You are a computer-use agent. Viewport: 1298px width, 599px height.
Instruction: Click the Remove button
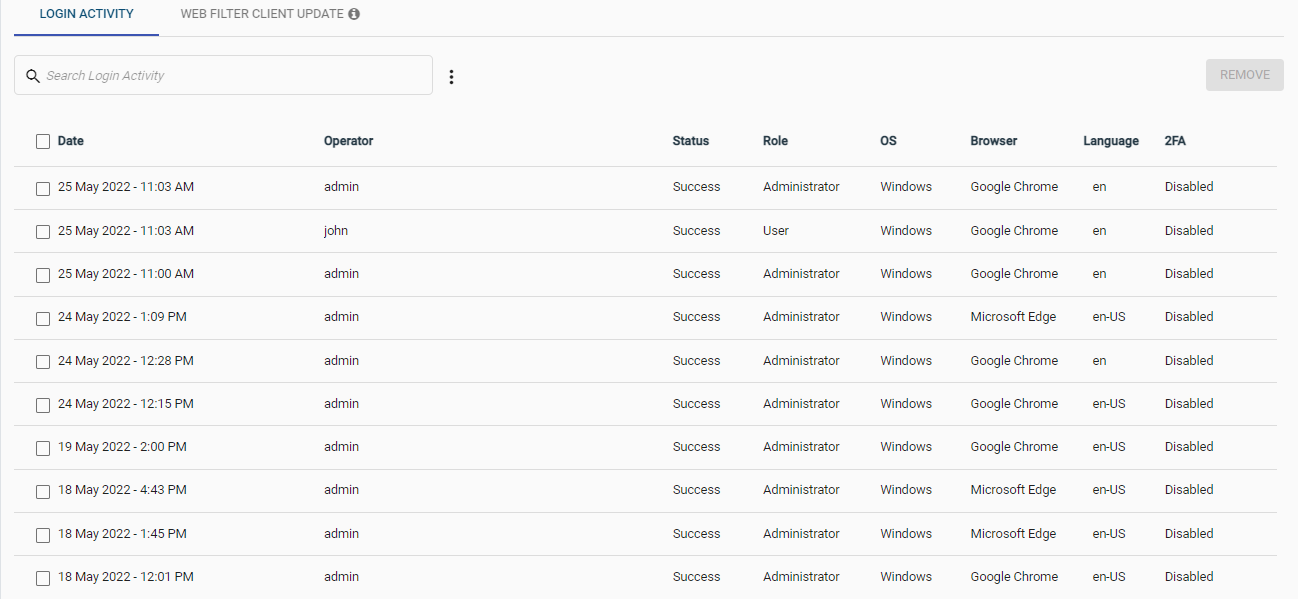coord(1245,75)
